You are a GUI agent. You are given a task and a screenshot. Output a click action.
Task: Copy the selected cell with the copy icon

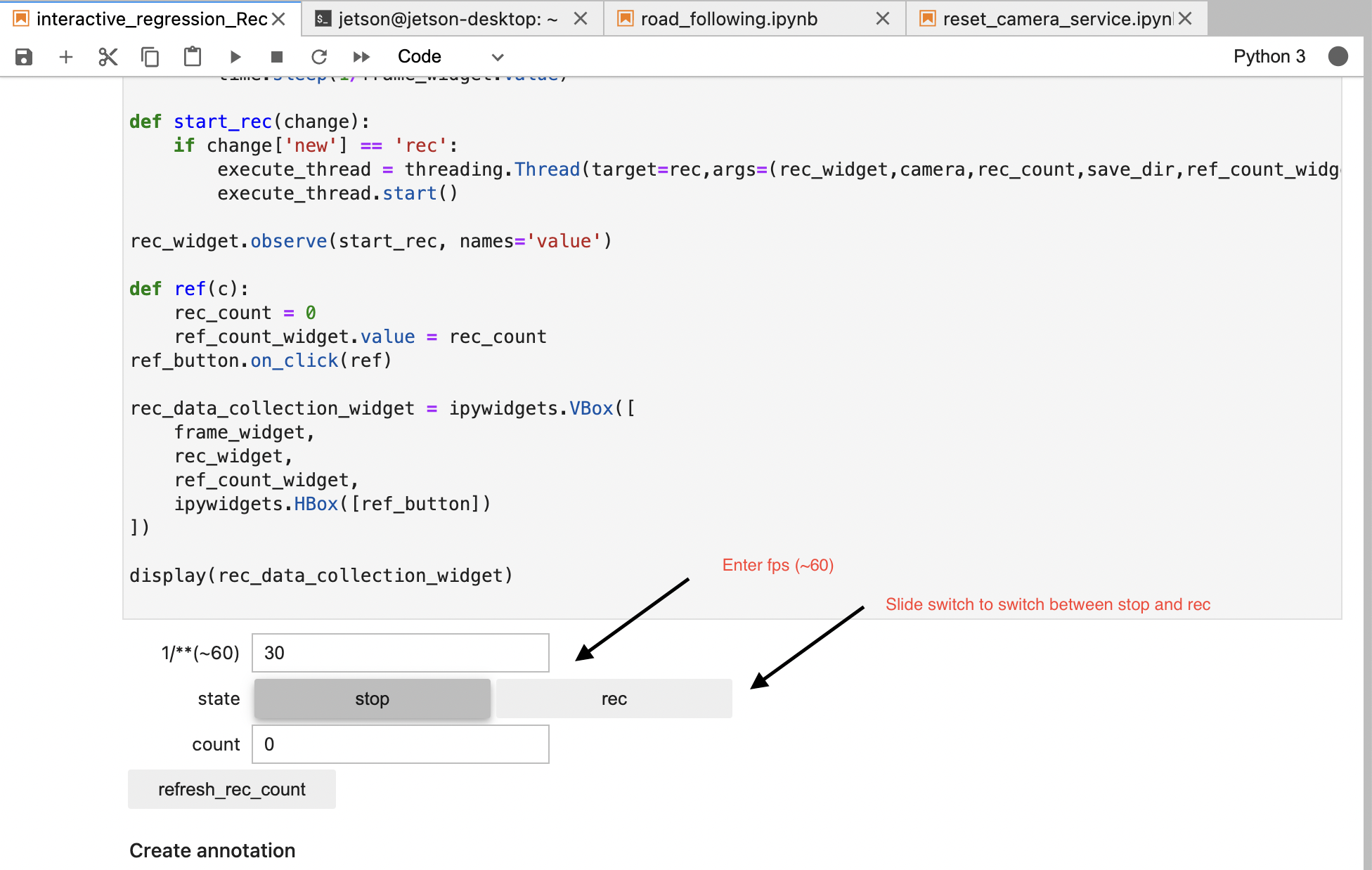click(x=150, y=56)
